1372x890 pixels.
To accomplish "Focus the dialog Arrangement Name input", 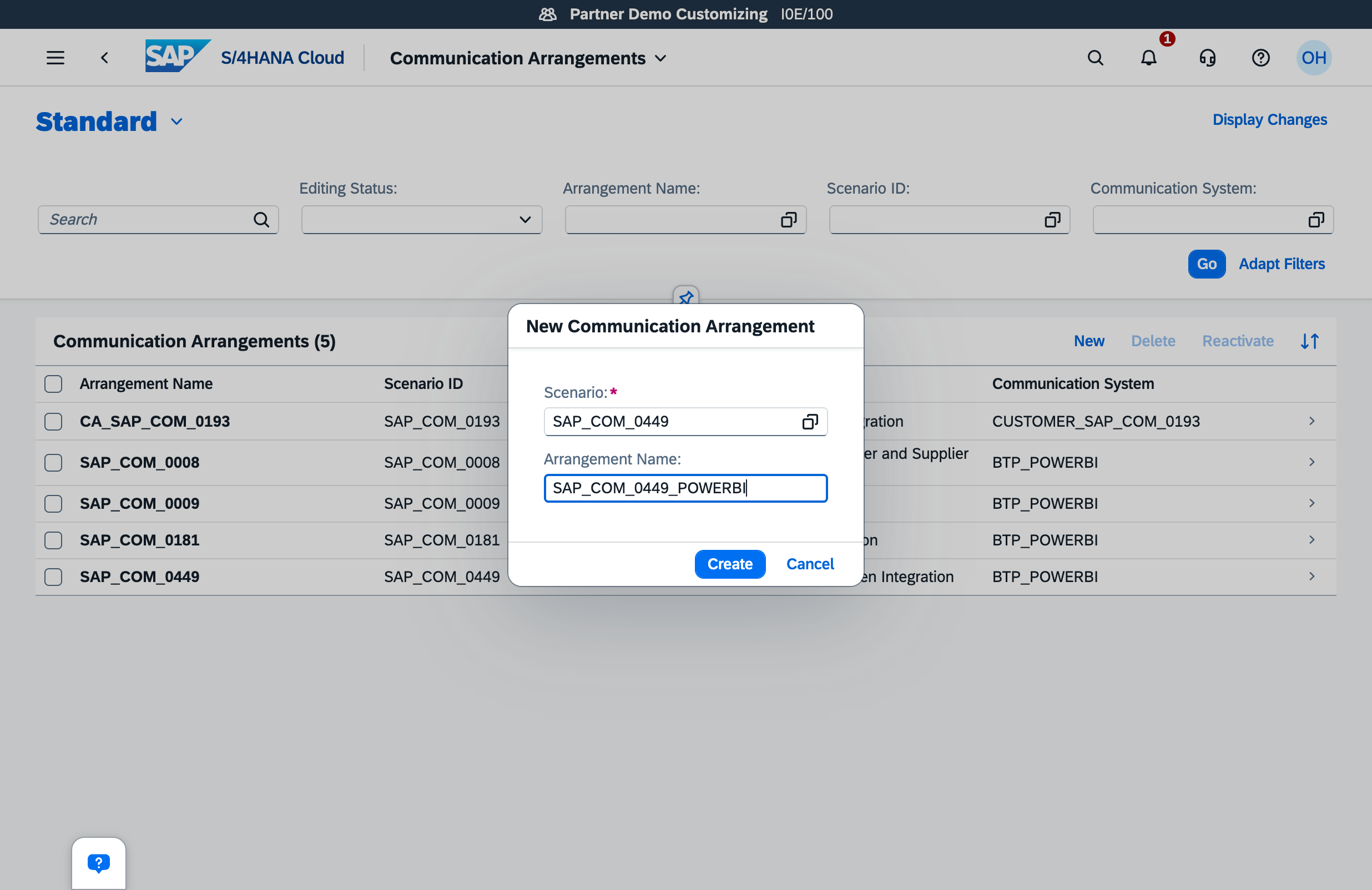I will click(685, 488).
